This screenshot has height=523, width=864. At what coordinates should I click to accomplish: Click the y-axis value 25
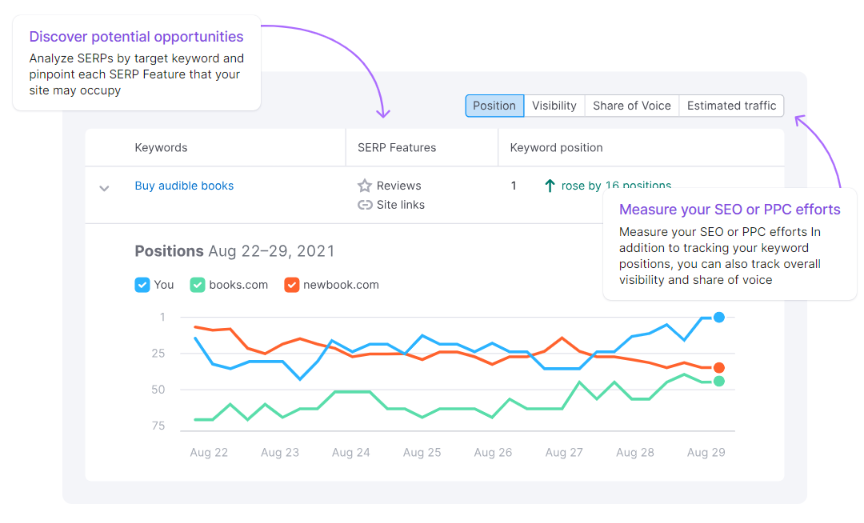[158, 353]
